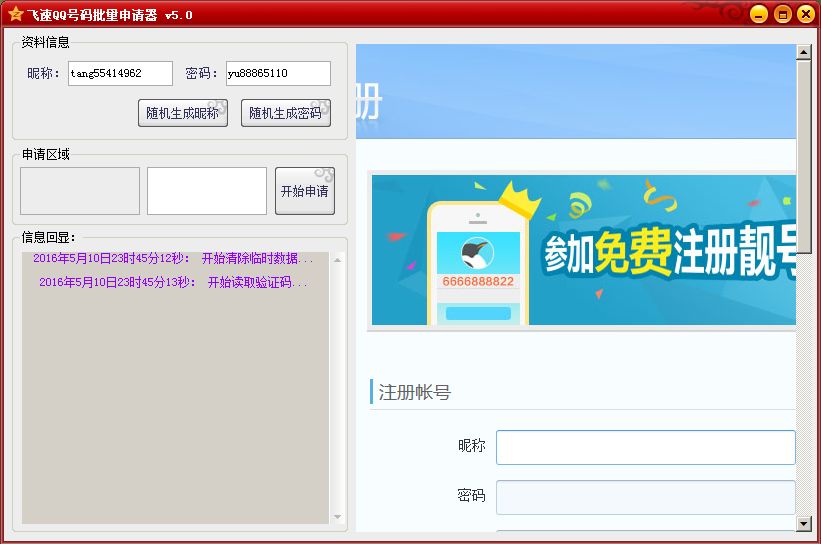Click the 昵称 field containing tang55414962
The width and height of the screenshot is (821, 544).
pyautogui.click(x=120, y=73)
